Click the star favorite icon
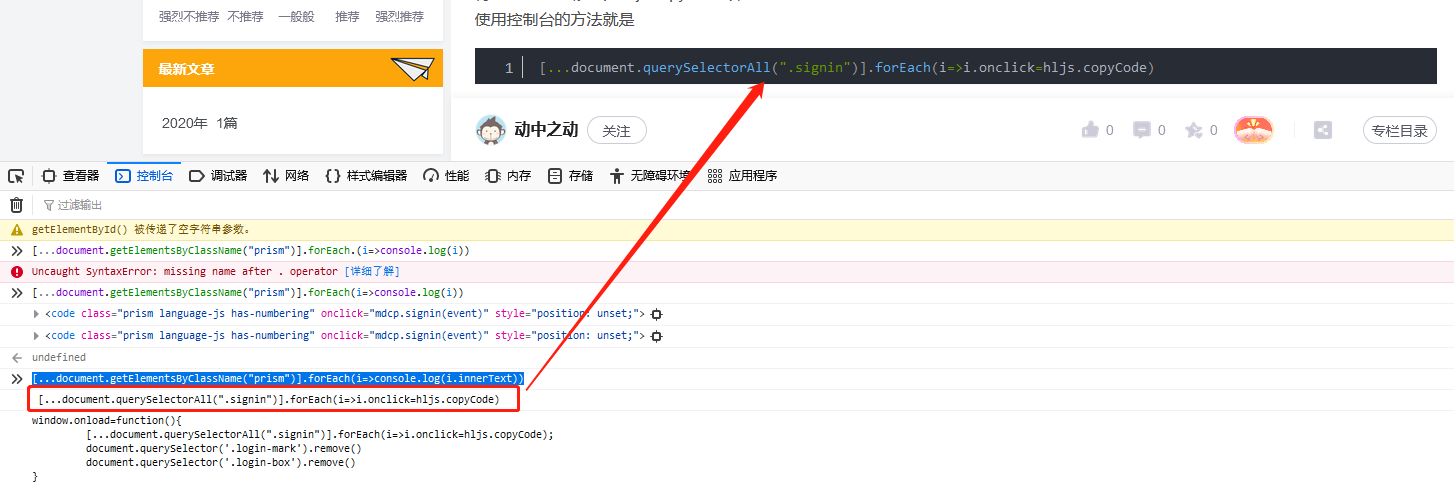1454x486 pixels. (1194, 130)
